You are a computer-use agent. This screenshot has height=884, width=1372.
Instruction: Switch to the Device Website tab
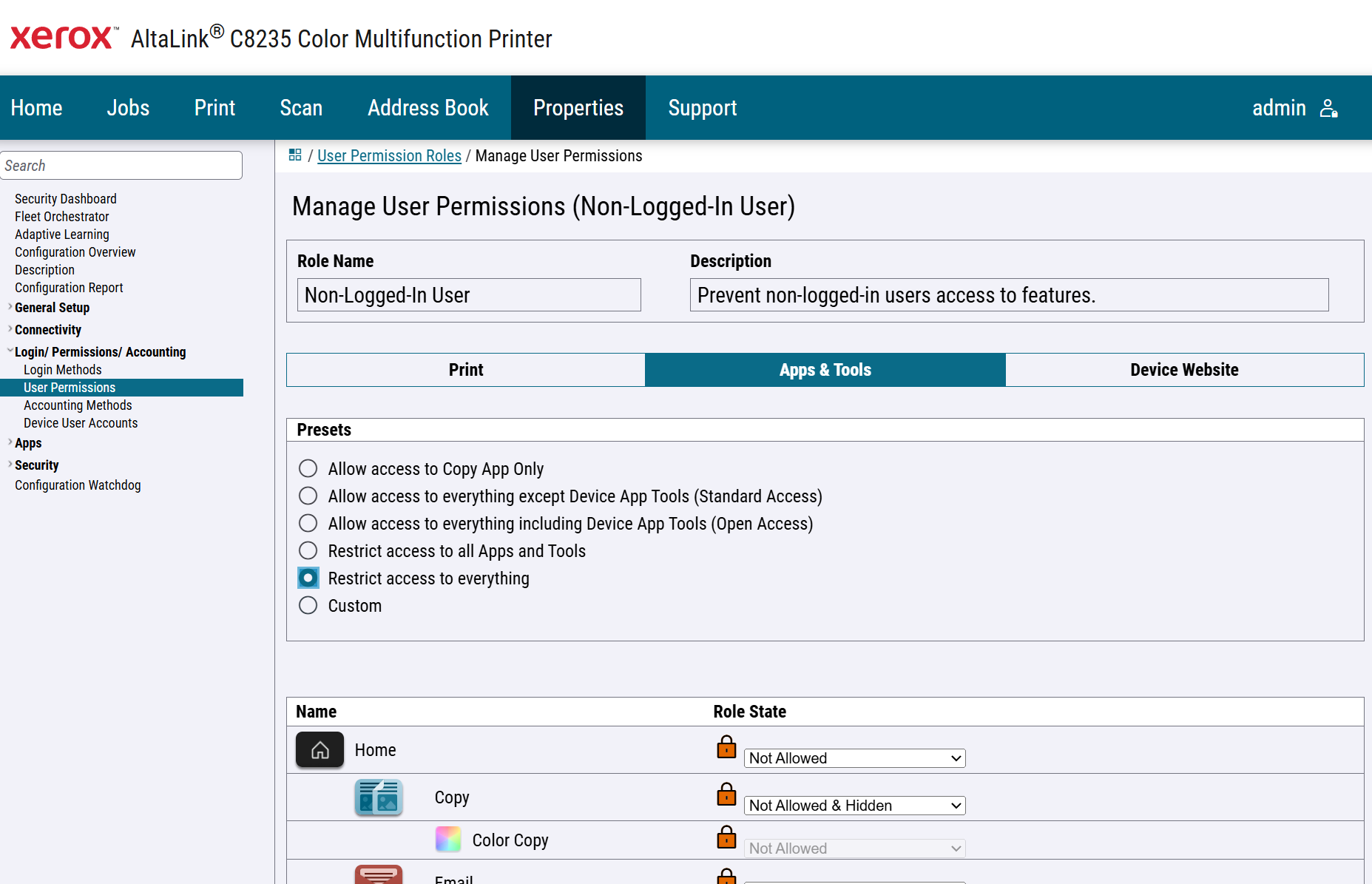(1184, 370)
